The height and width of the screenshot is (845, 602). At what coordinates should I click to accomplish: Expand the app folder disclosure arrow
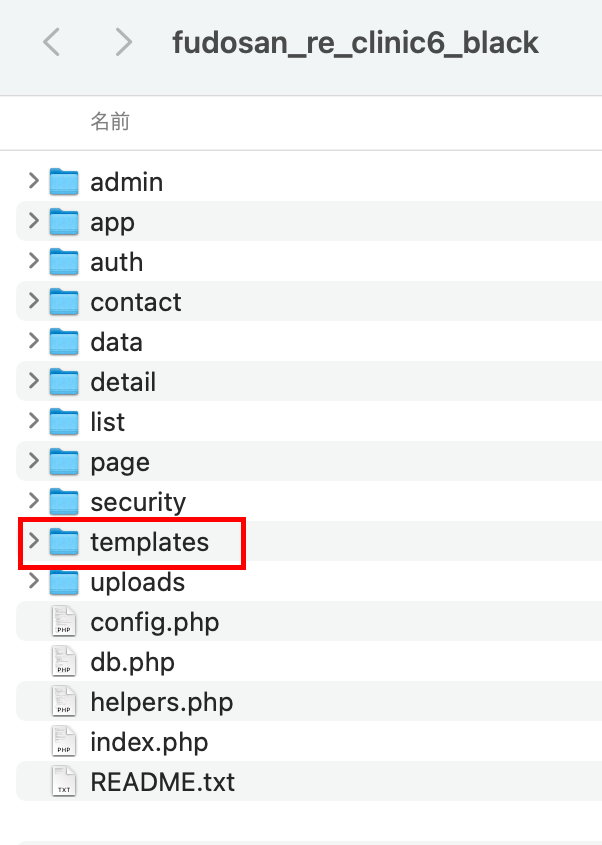pos(33,222)
